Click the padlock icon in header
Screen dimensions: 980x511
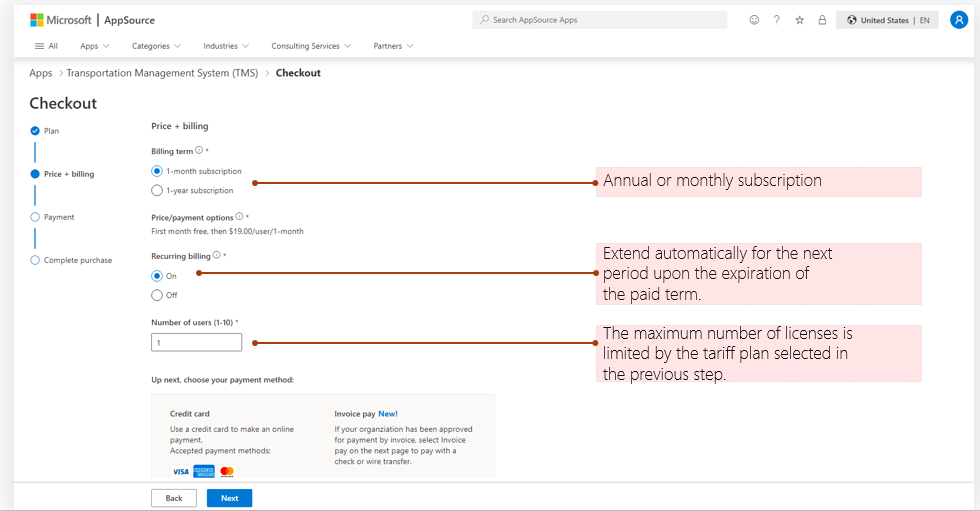pyautogui.click(x=822, y=20)
